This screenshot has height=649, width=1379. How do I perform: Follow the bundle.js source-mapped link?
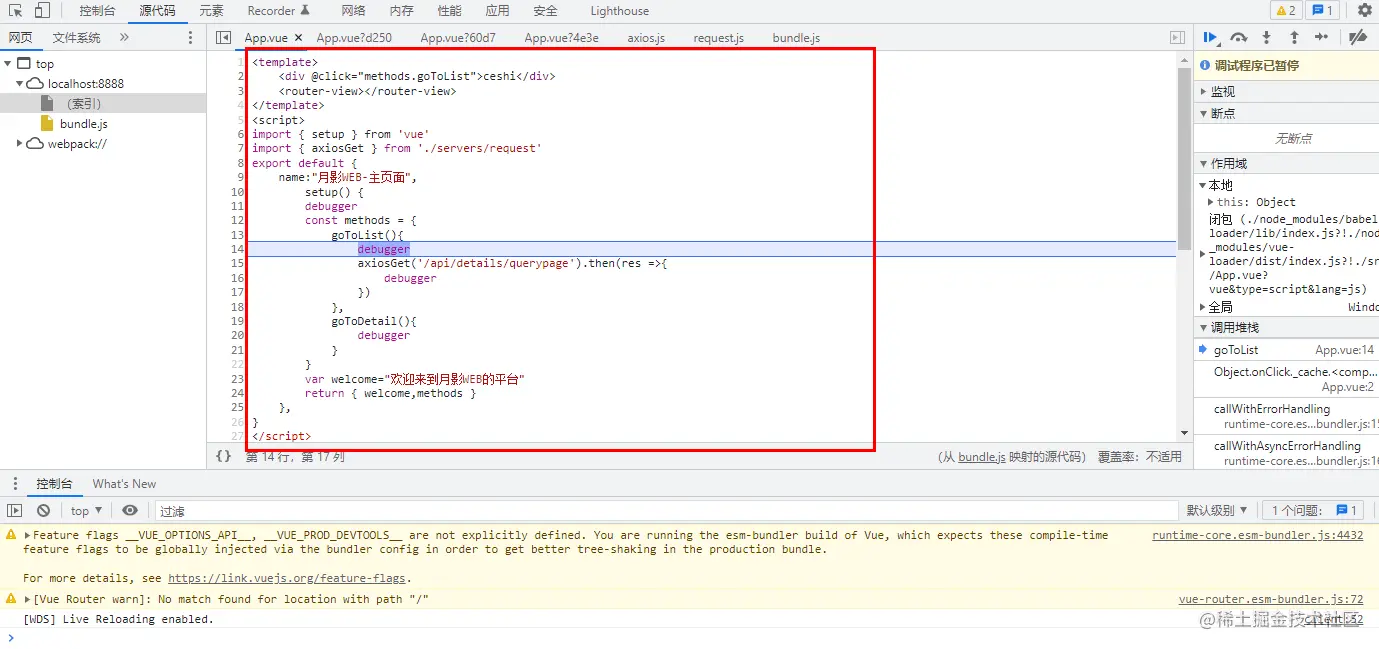pos(982,457)
